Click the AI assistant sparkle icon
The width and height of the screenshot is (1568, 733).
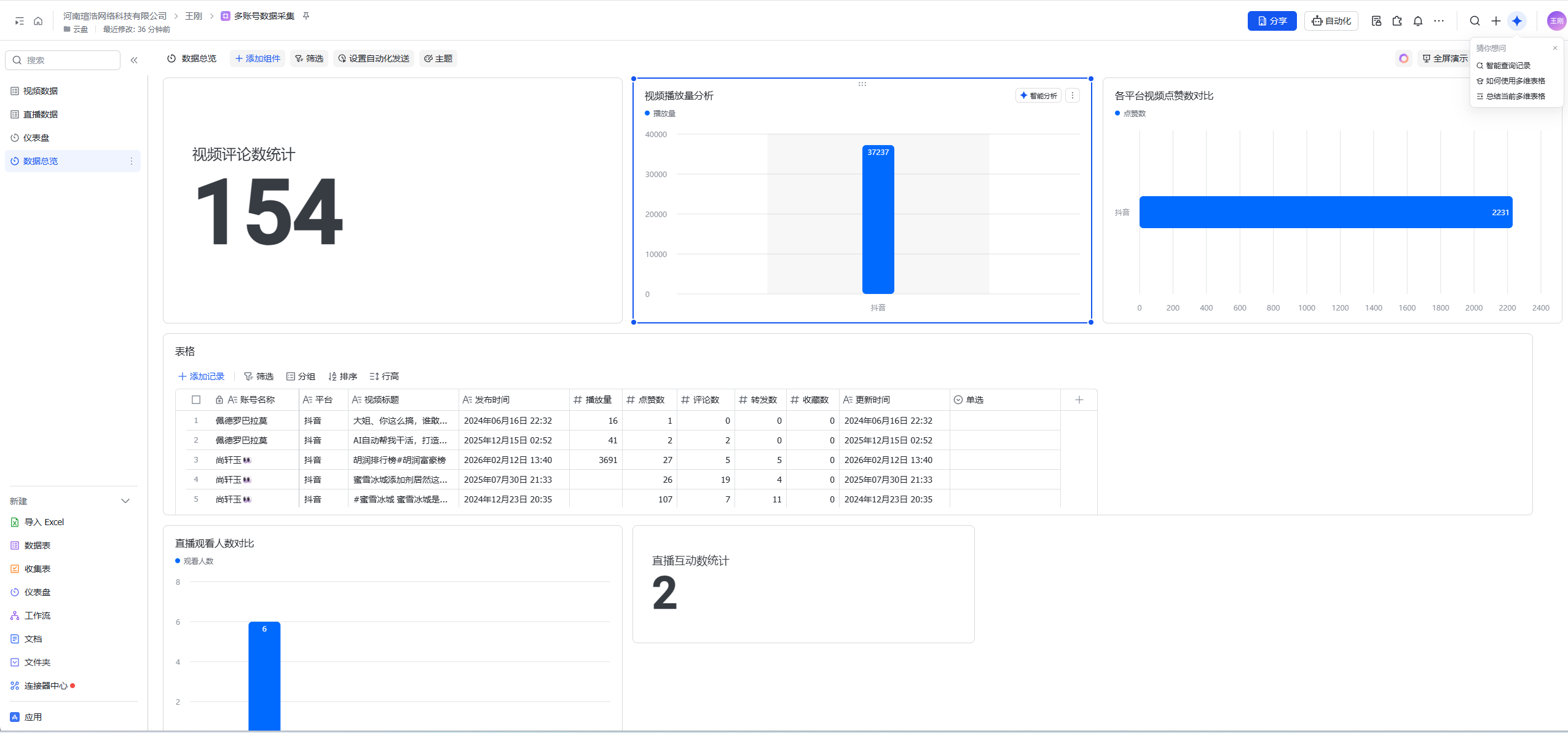pyautogui.click(x=1517, y=21)
